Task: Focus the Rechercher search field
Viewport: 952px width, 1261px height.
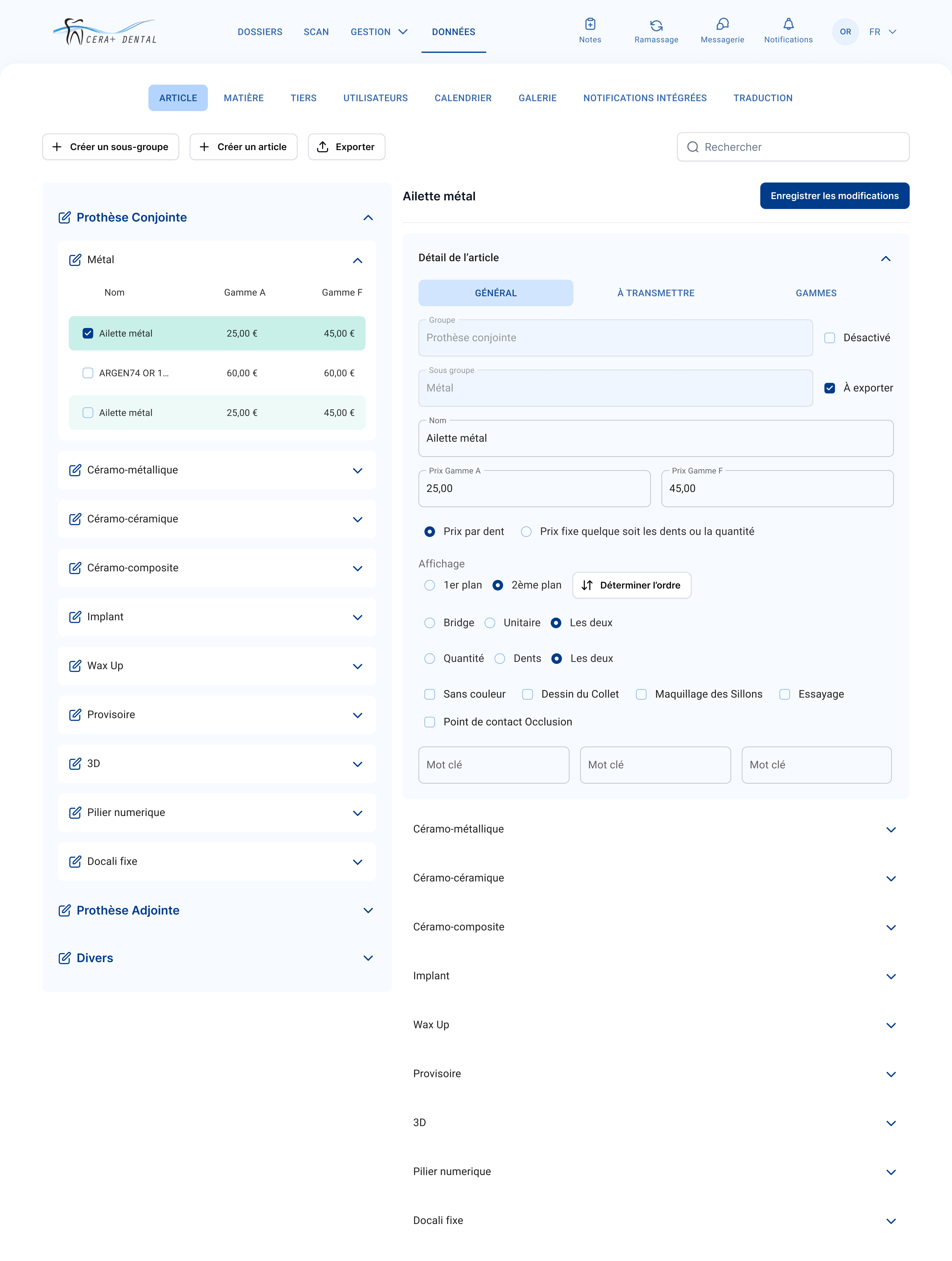Action: click(x=793, y=147)
